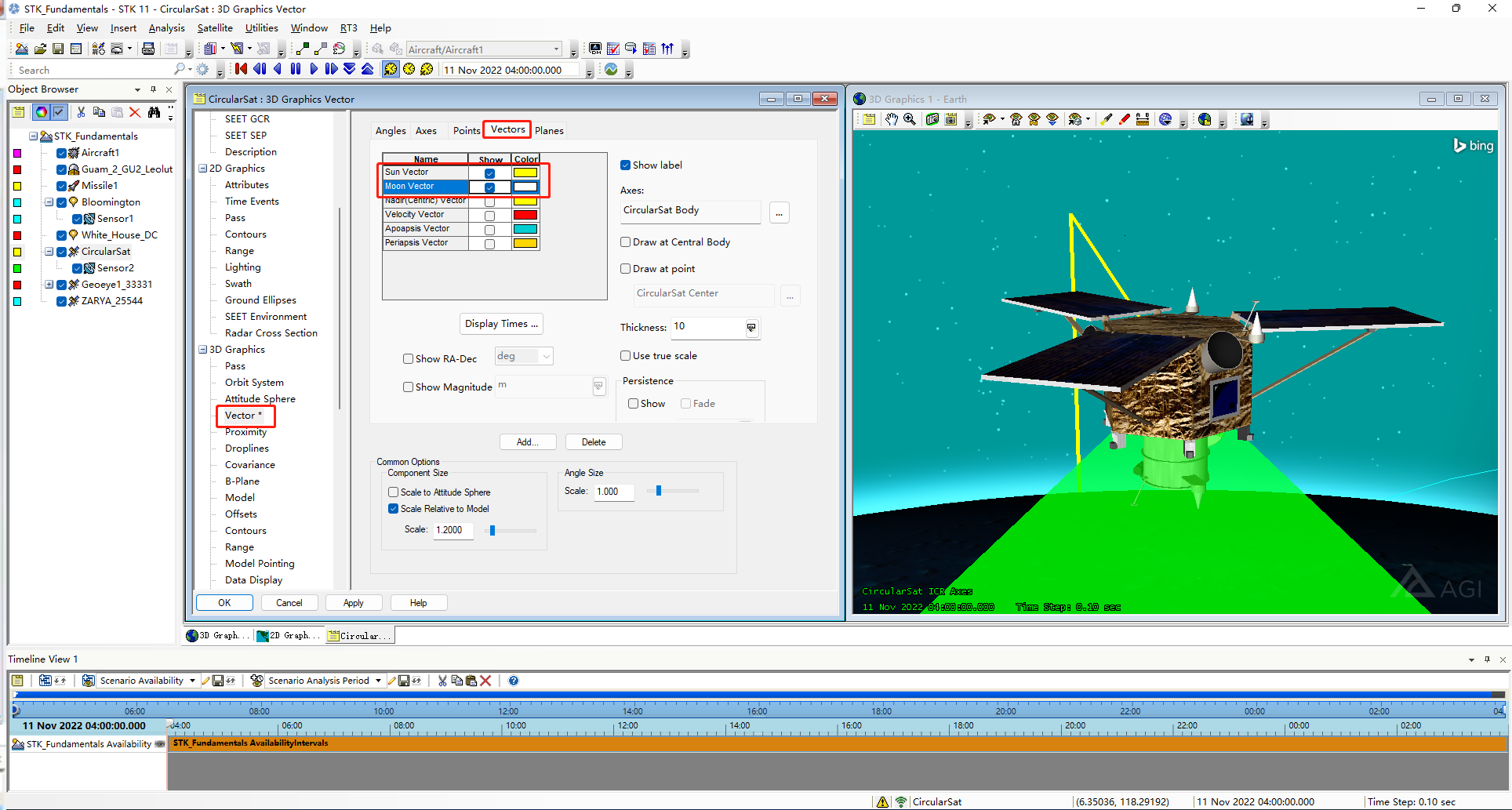The height and width of the screenshot is (810, 1512).
Task: Enable the Show checkbox for Nadir(Centric) Vector
Action: (489, 201)
